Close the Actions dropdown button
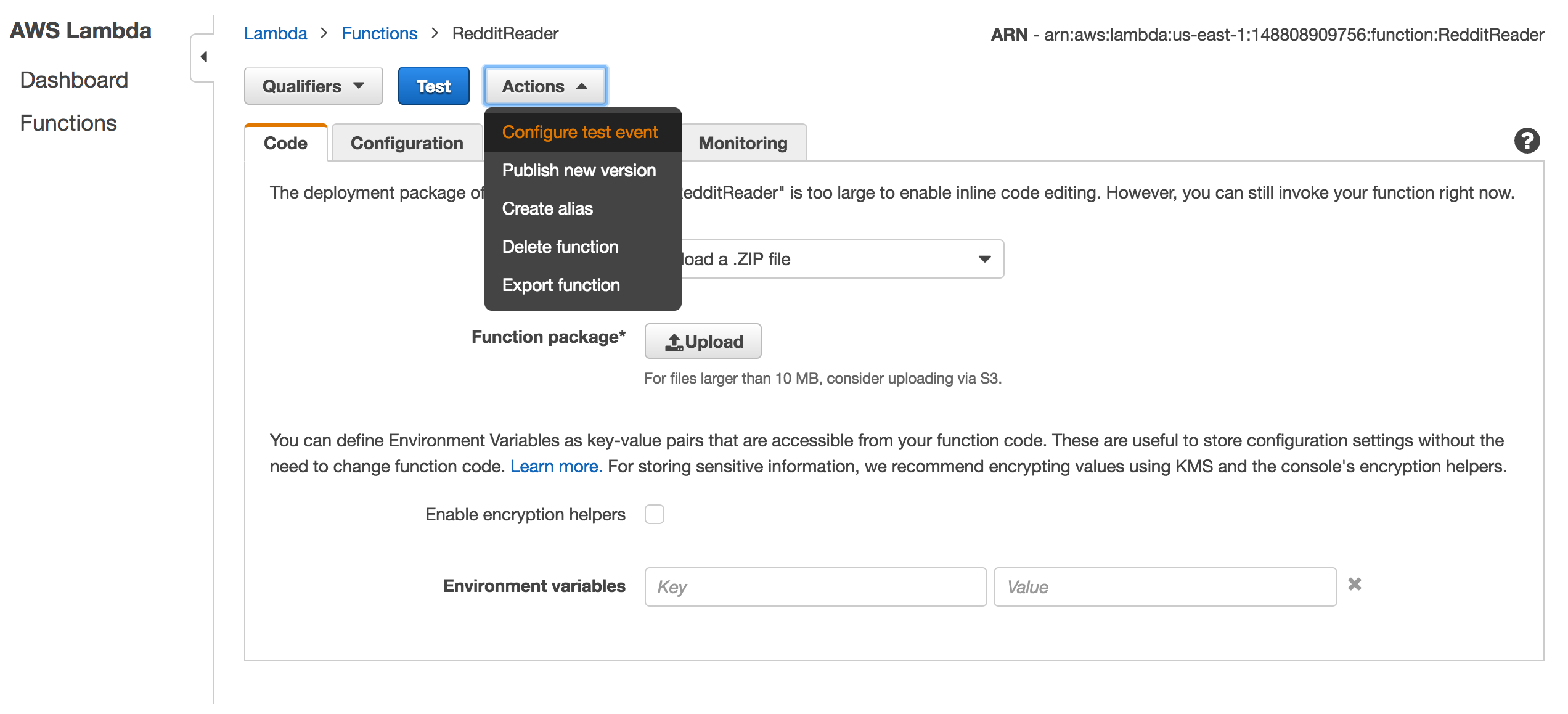Image resolution: width=1568 pixels, height=714 pixels. 545,86
